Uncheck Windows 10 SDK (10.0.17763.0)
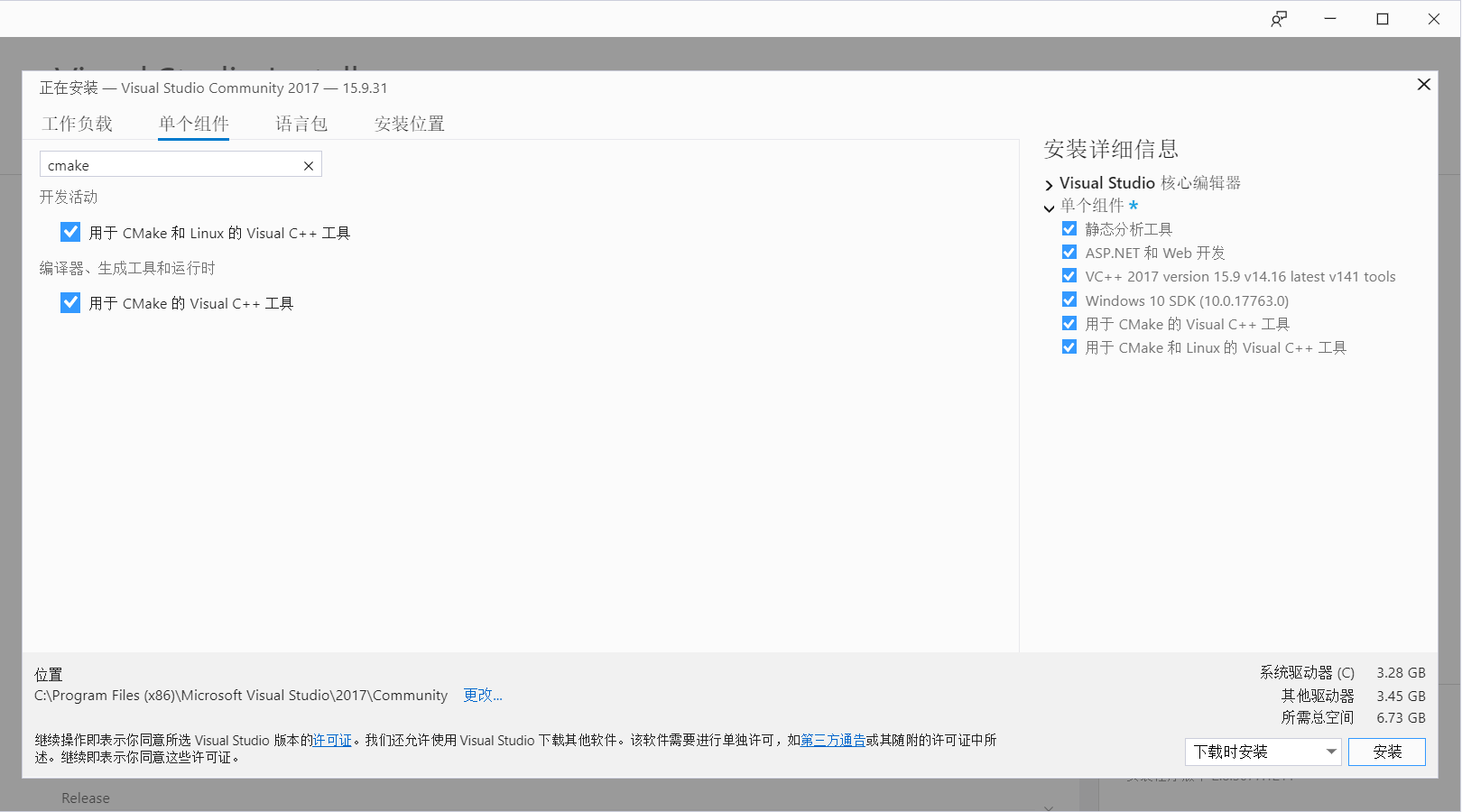The width and height of the screenshot is (1462, 812). pyautogui.click(x=1069, y=300)
